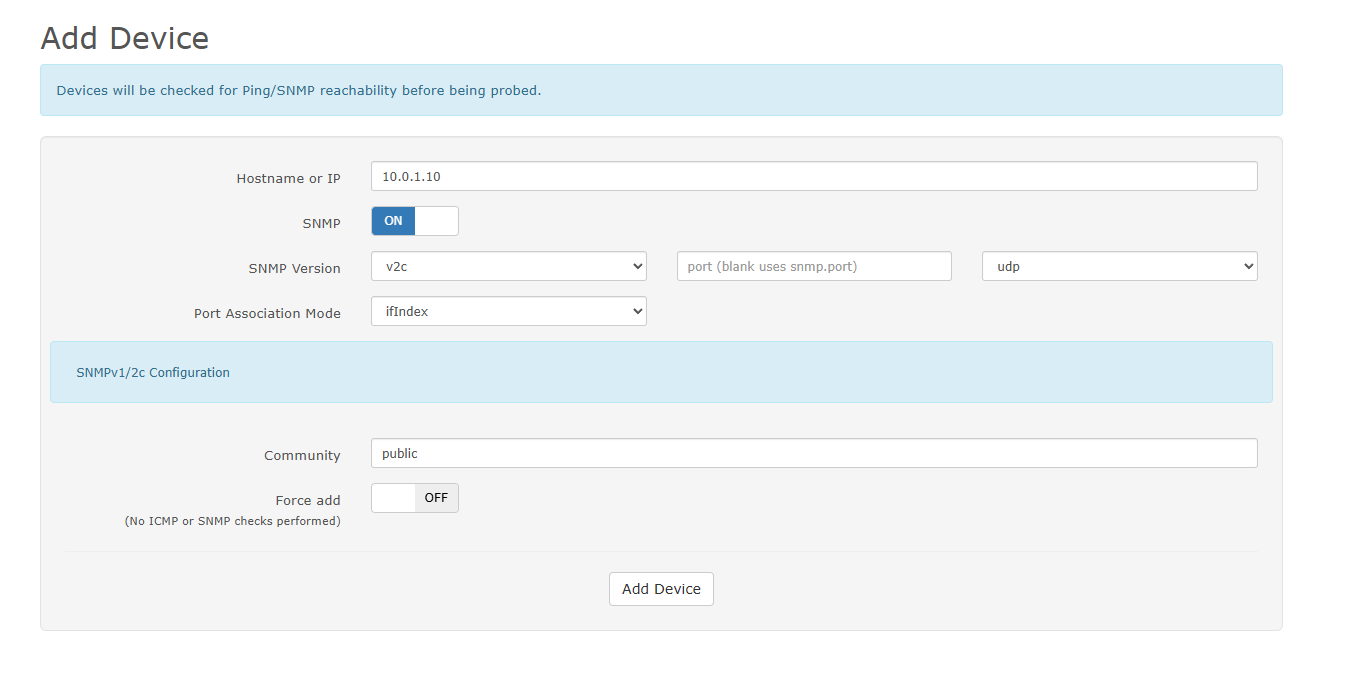Enable the Force add OFF switch

click(x=415, y=498)
